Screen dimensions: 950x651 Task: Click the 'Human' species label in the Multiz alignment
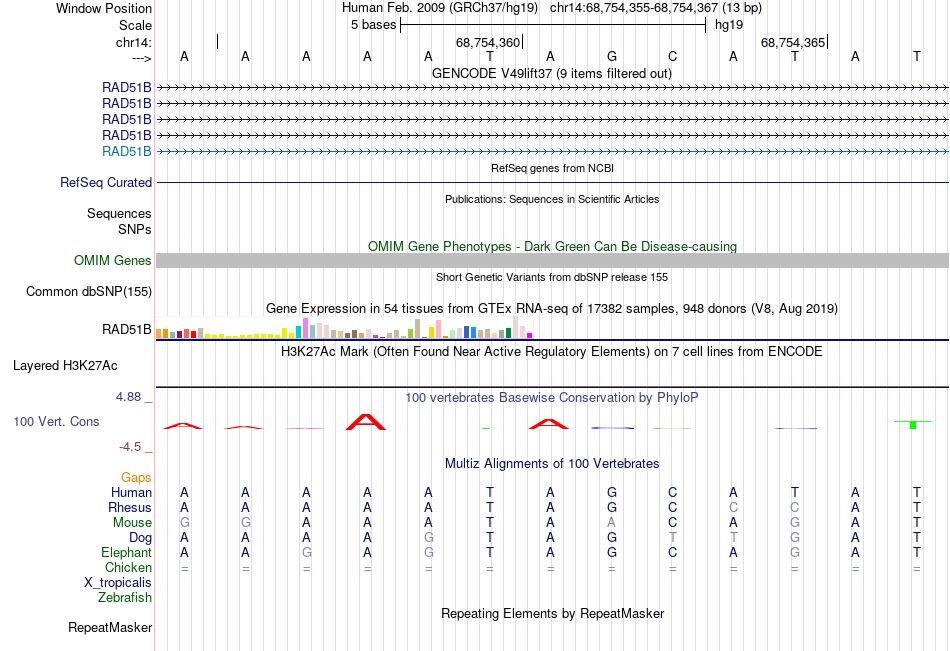pyautogui.click(x=131, y=492)
